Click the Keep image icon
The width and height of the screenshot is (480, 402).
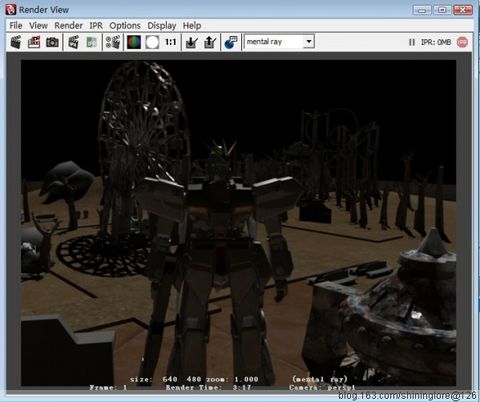tap(192, 42)
